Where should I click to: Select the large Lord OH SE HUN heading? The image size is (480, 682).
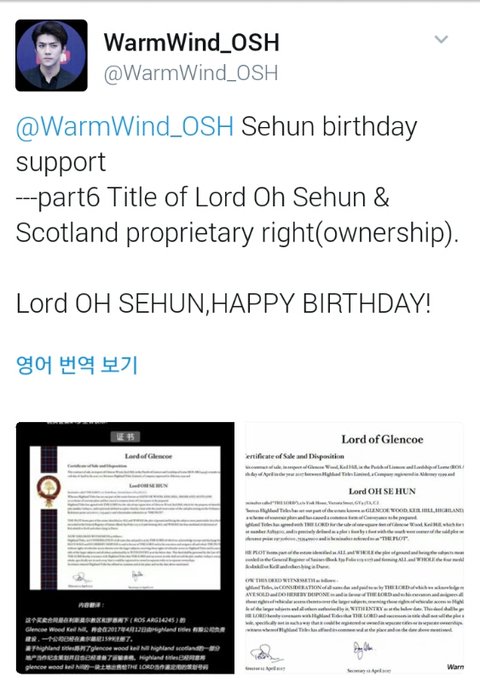tap(382, 491)
